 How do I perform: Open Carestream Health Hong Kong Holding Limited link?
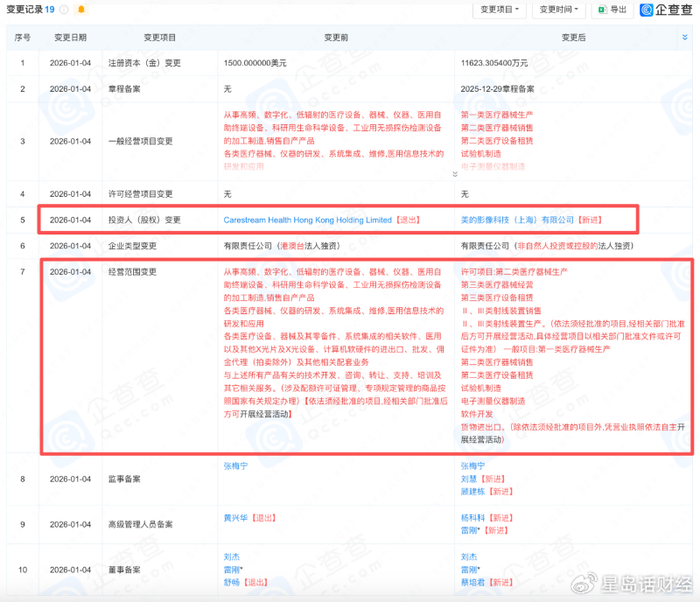308,220
